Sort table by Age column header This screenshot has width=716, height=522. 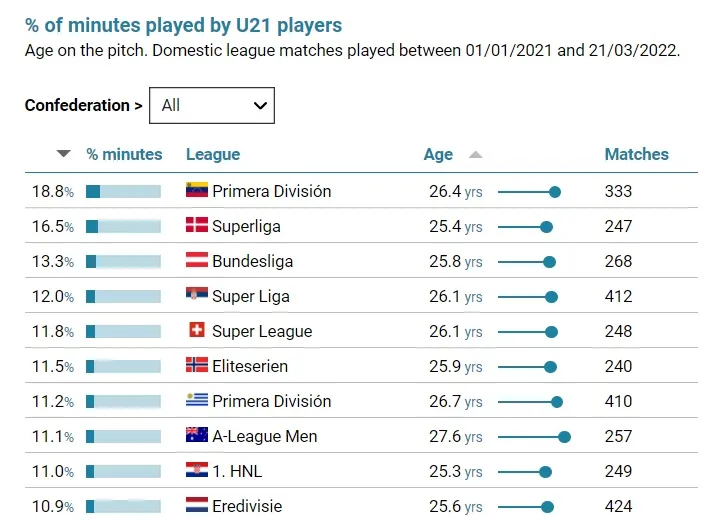pyautogui.click(x=438, y=154)
